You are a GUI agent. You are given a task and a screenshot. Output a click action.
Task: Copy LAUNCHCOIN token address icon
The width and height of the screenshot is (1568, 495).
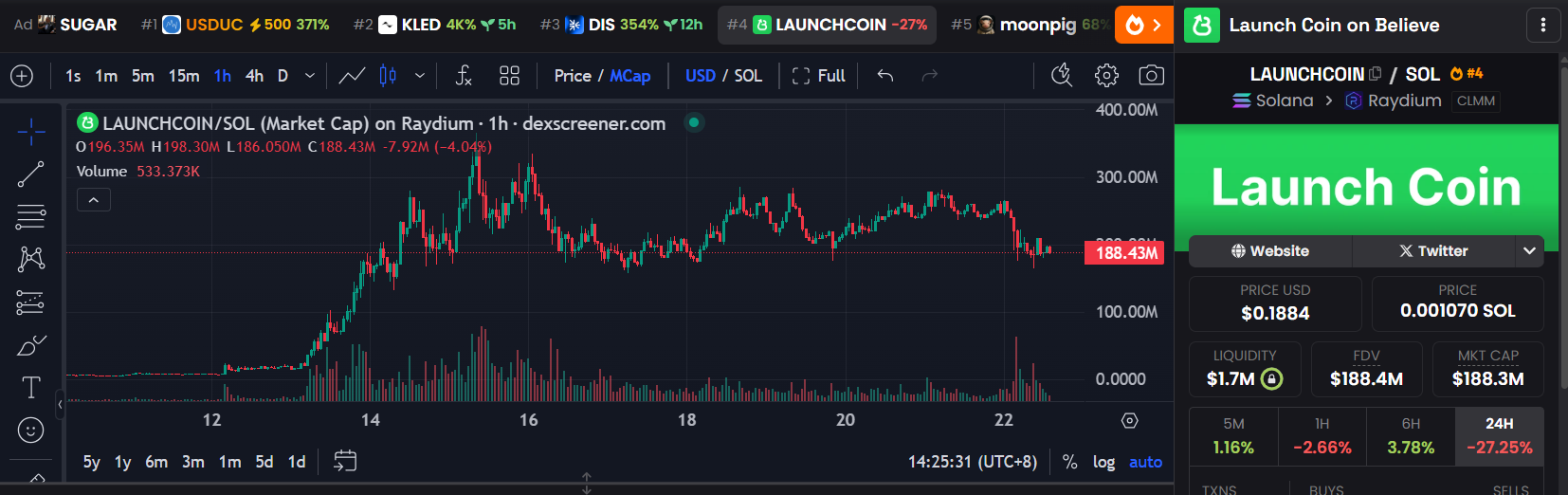coord(1376,74)
